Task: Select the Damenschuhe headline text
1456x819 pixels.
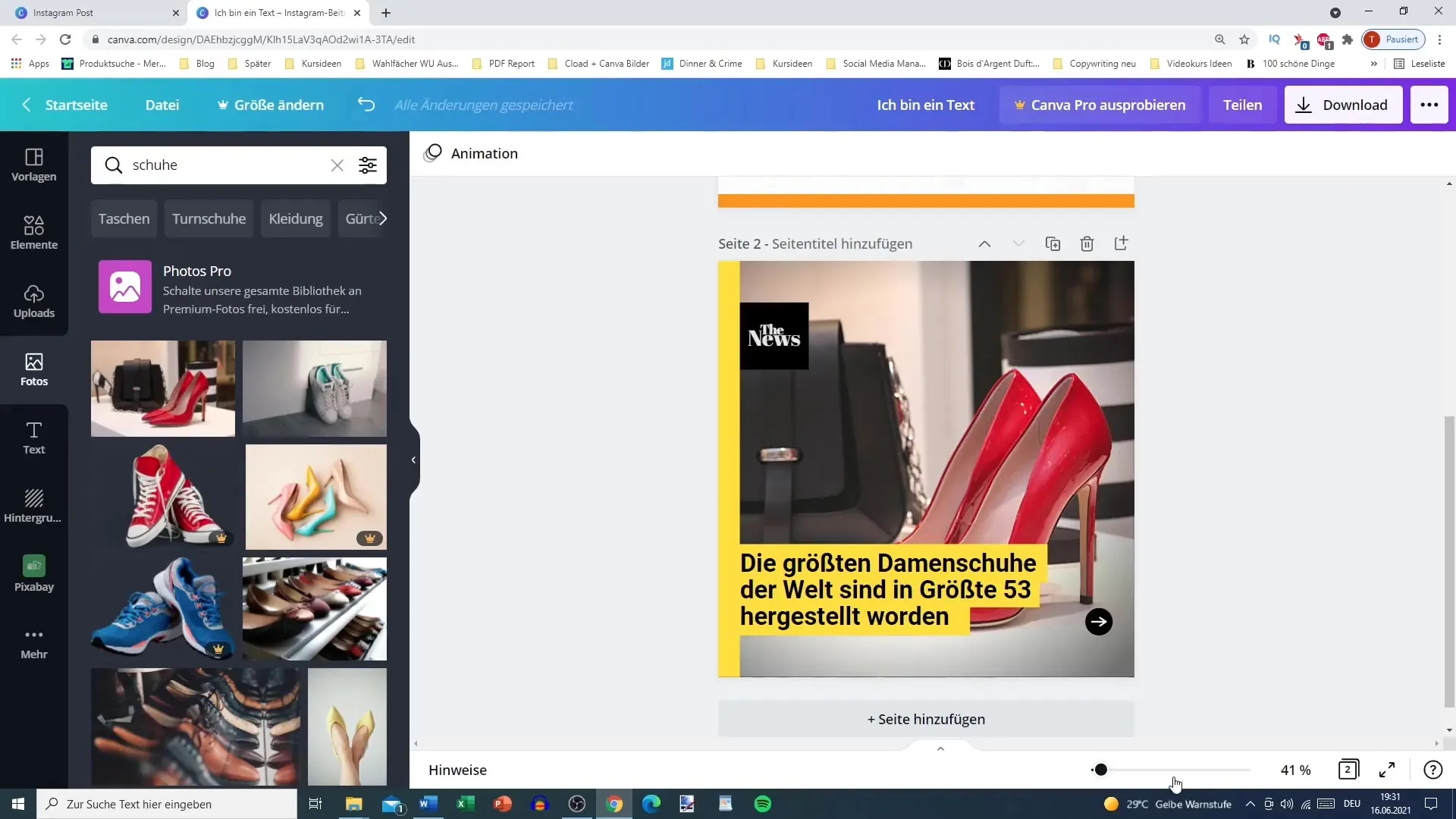Action: point(888,589)
